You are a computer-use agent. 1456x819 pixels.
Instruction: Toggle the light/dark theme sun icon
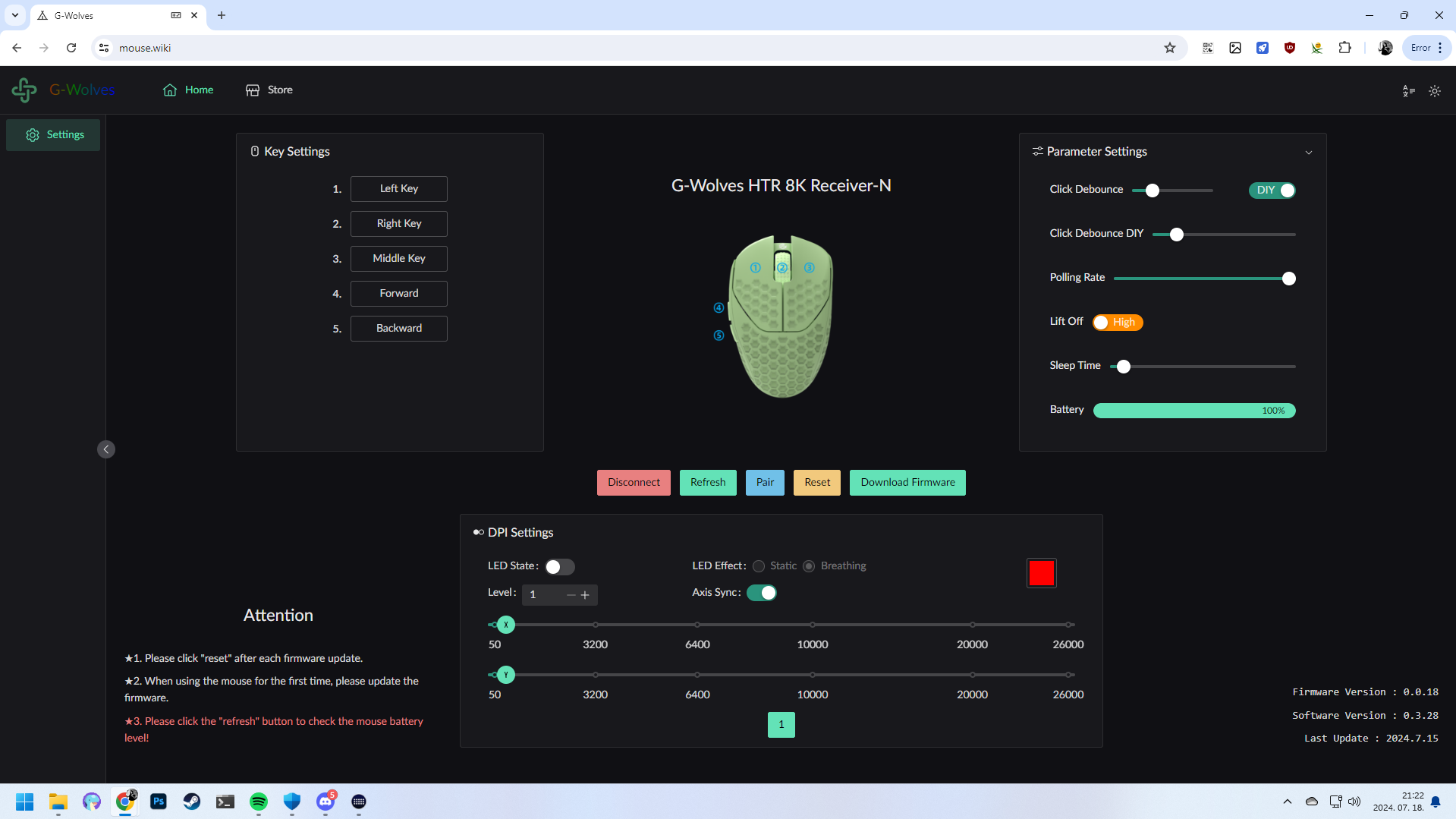click(x=1435, y=90)
